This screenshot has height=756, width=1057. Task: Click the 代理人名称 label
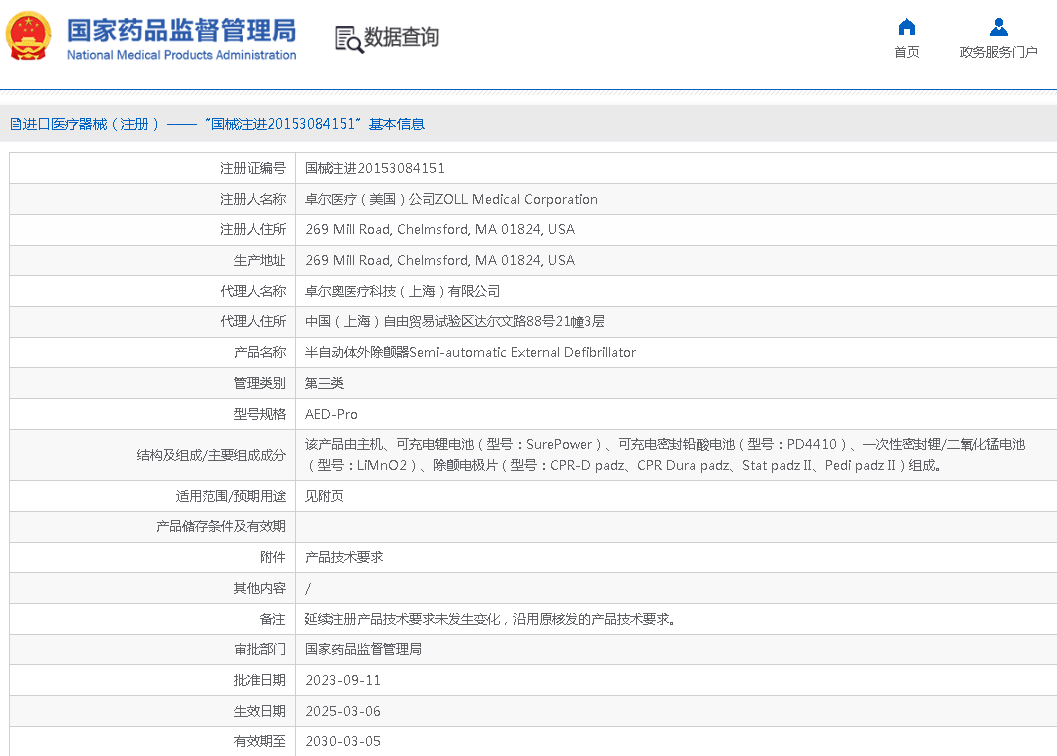(253, 291)
